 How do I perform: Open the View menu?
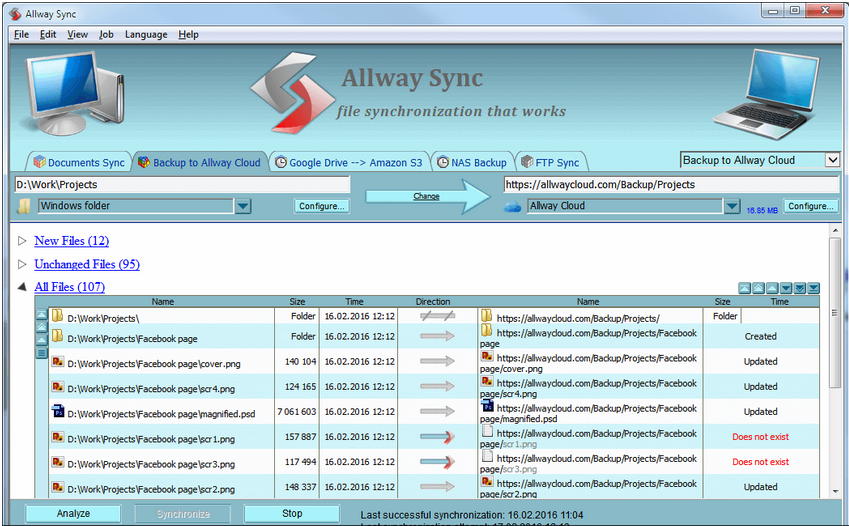pos(77,34)
